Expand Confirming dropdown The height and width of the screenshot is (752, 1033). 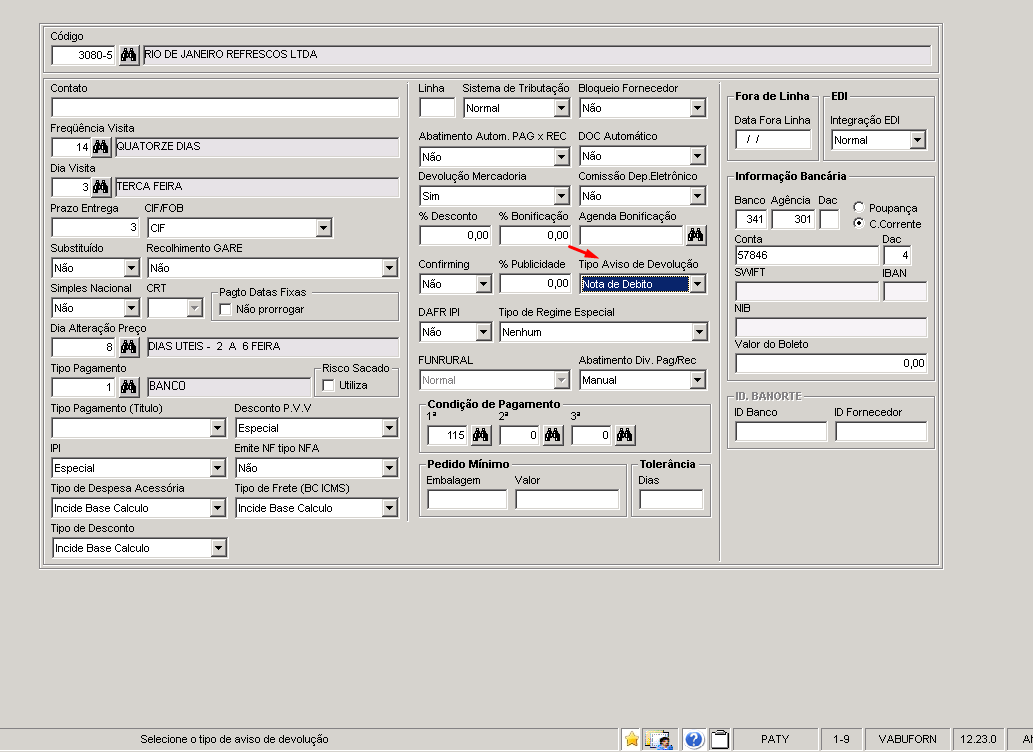484,284
